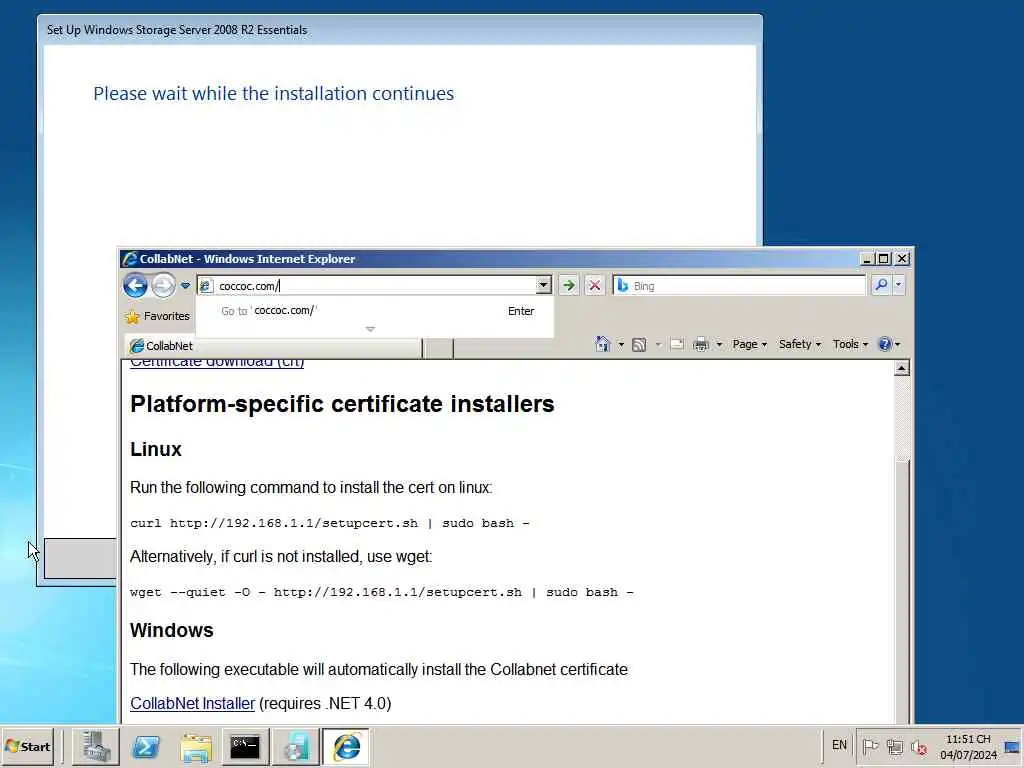Minimize the Internet Explorer window

[x=867, y=259]
